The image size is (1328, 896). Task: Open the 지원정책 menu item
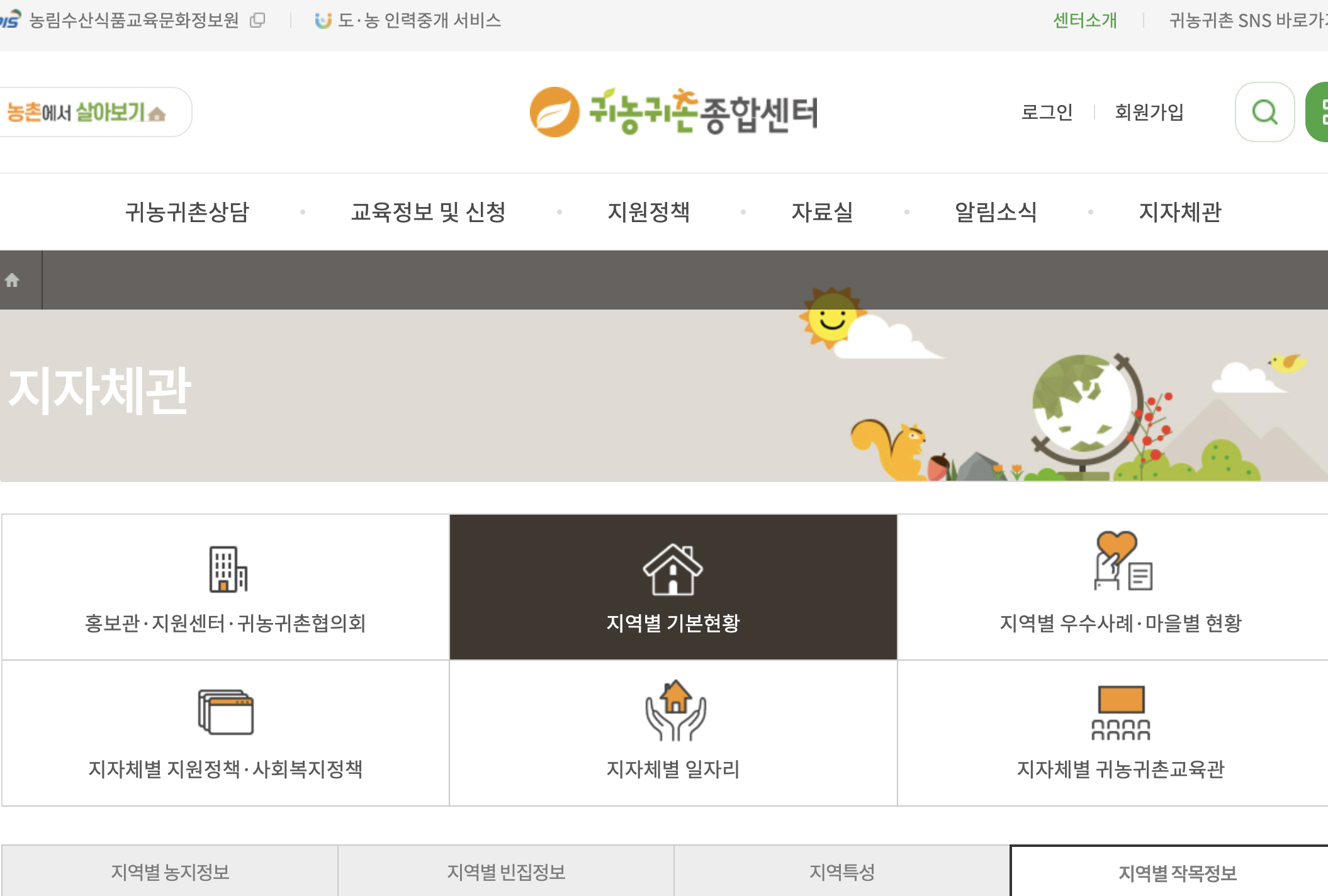pyautogui.click(x=648, y=212)
